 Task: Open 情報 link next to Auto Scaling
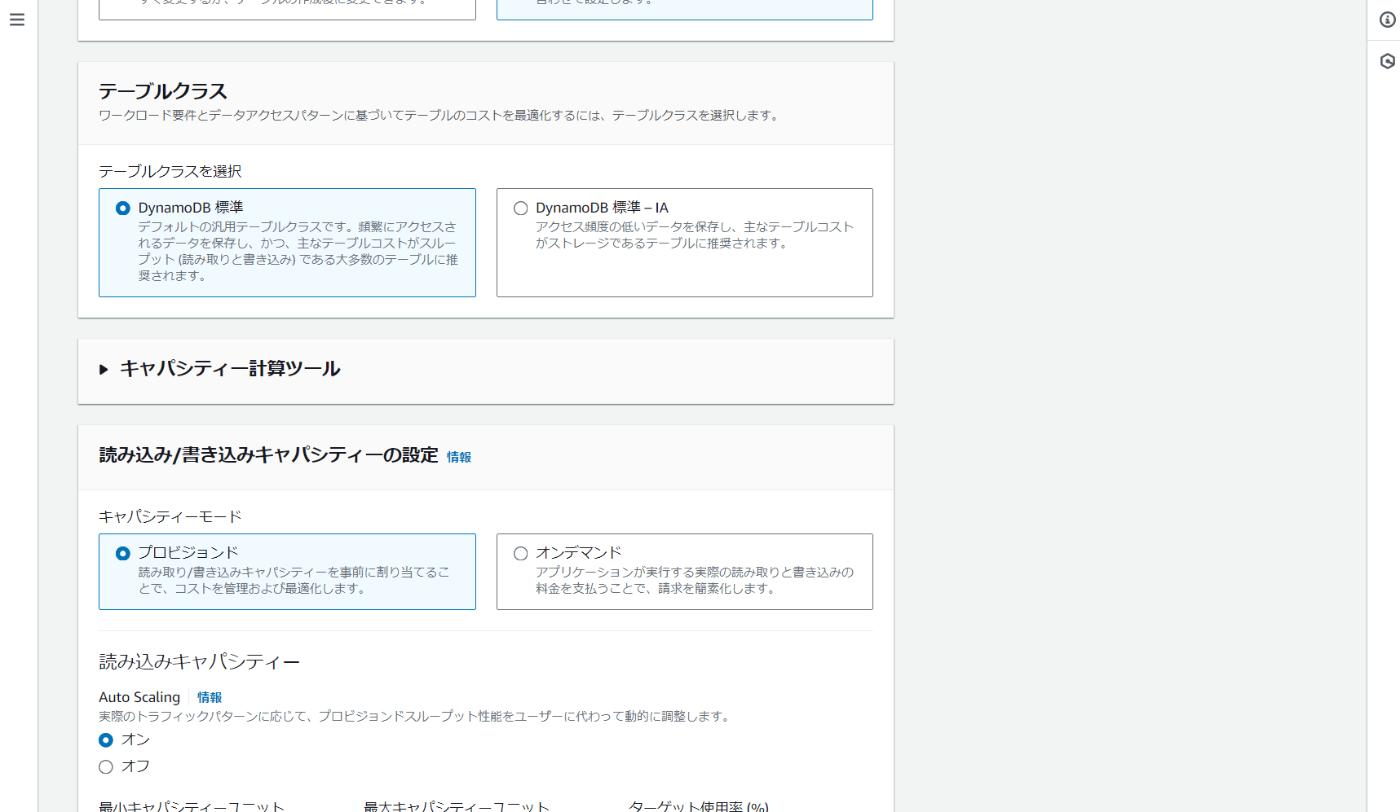(209, 697)
